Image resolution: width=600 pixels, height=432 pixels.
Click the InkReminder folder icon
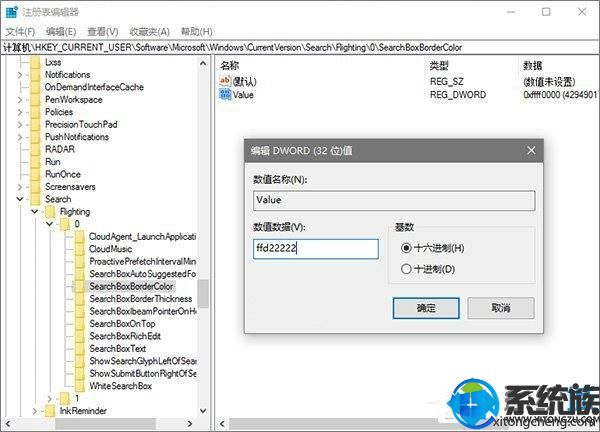point(50,411)
